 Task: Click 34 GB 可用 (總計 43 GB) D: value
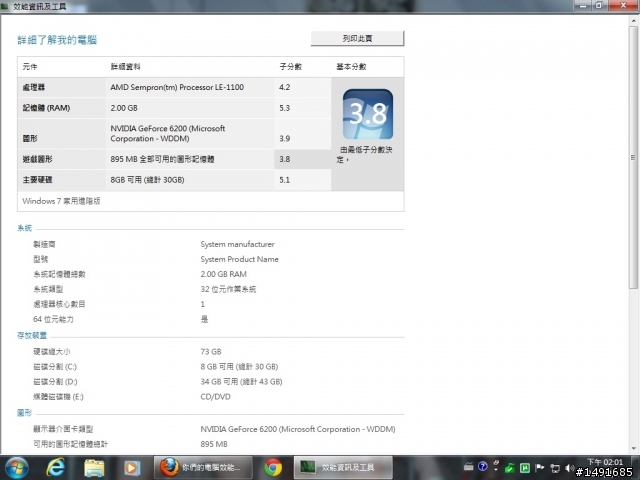coord(241,382)
